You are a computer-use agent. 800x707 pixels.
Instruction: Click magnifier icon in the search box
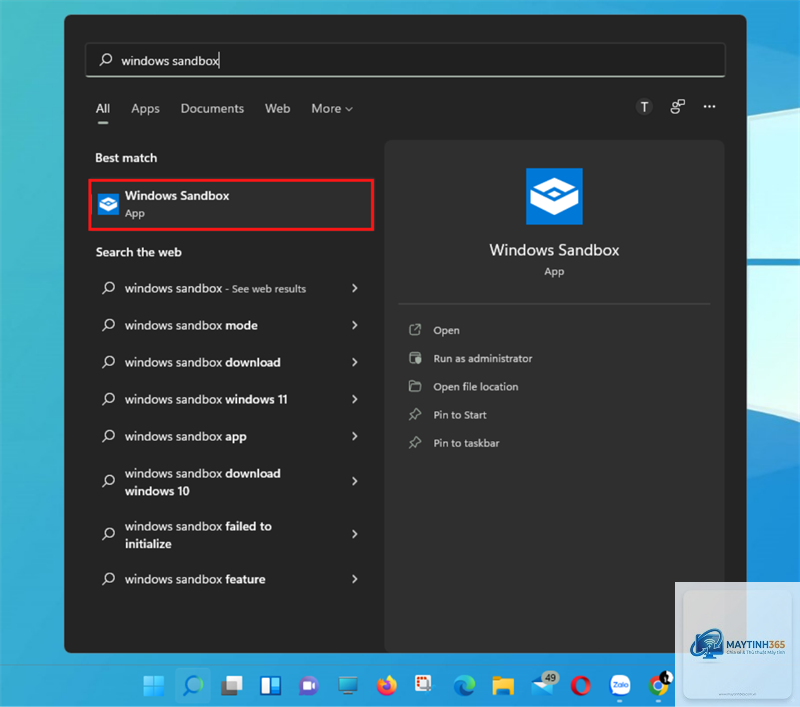pos(106,60)
